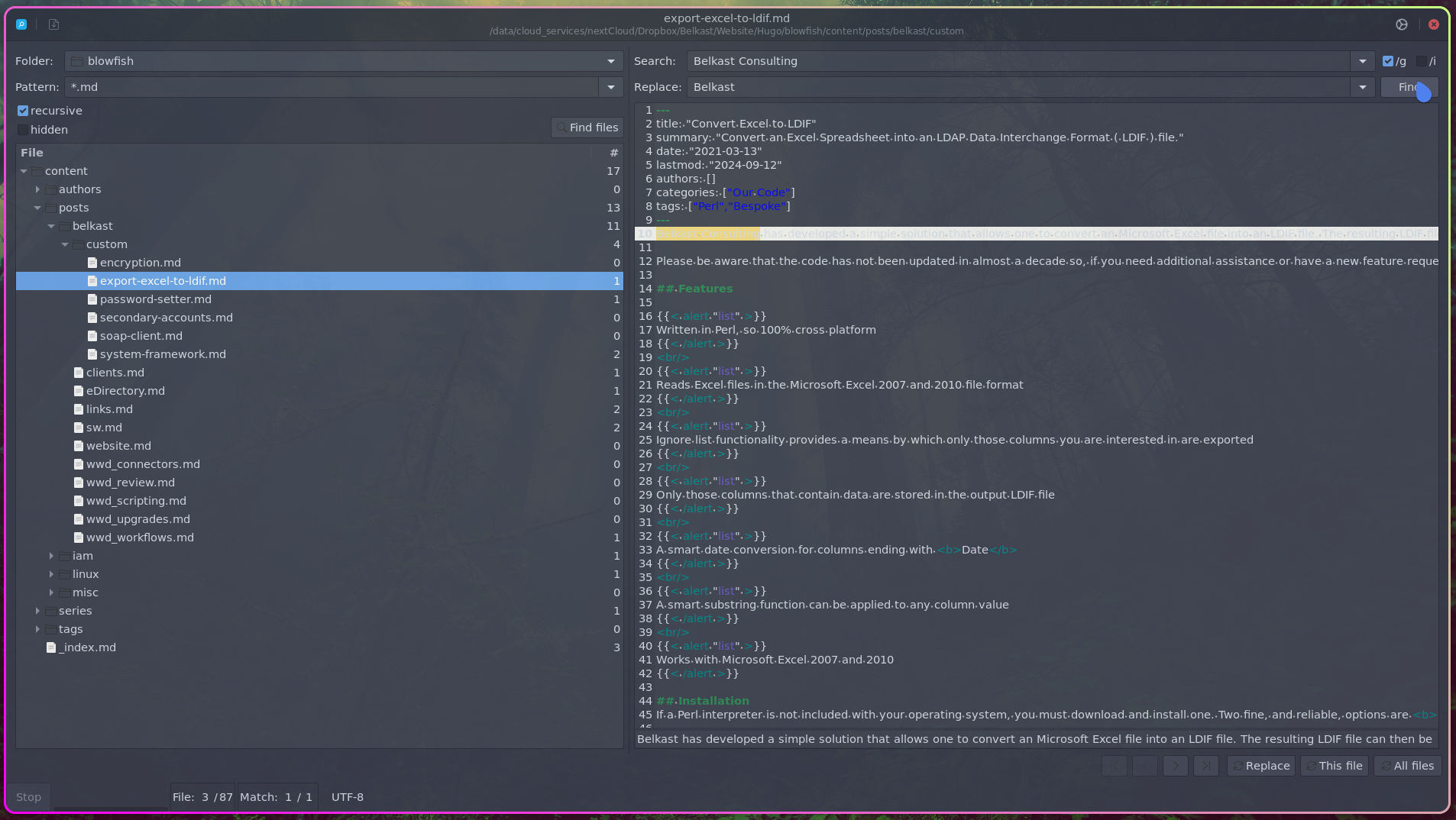Open the settings wheel icon in title bar
The width and height of the screenshot is (1456, 820).
point(1402,24)
